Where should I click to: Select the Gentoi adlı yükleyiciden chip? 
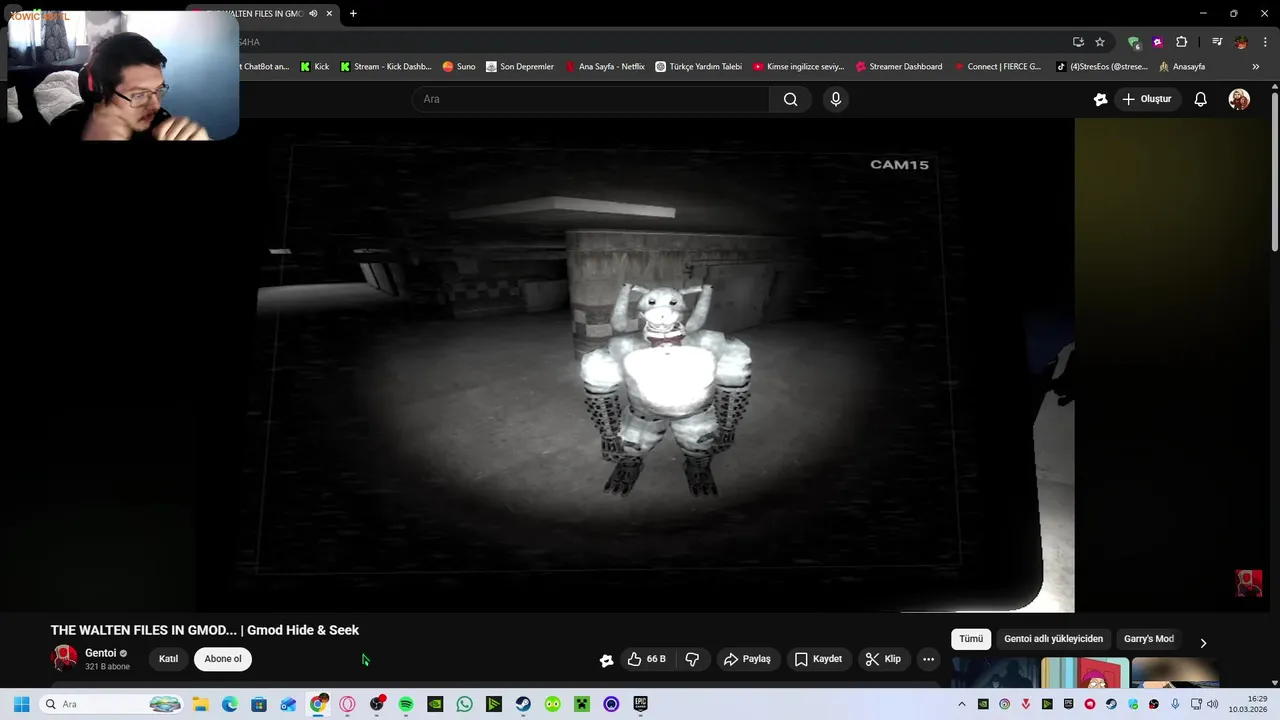click(x=1053, y=639)
